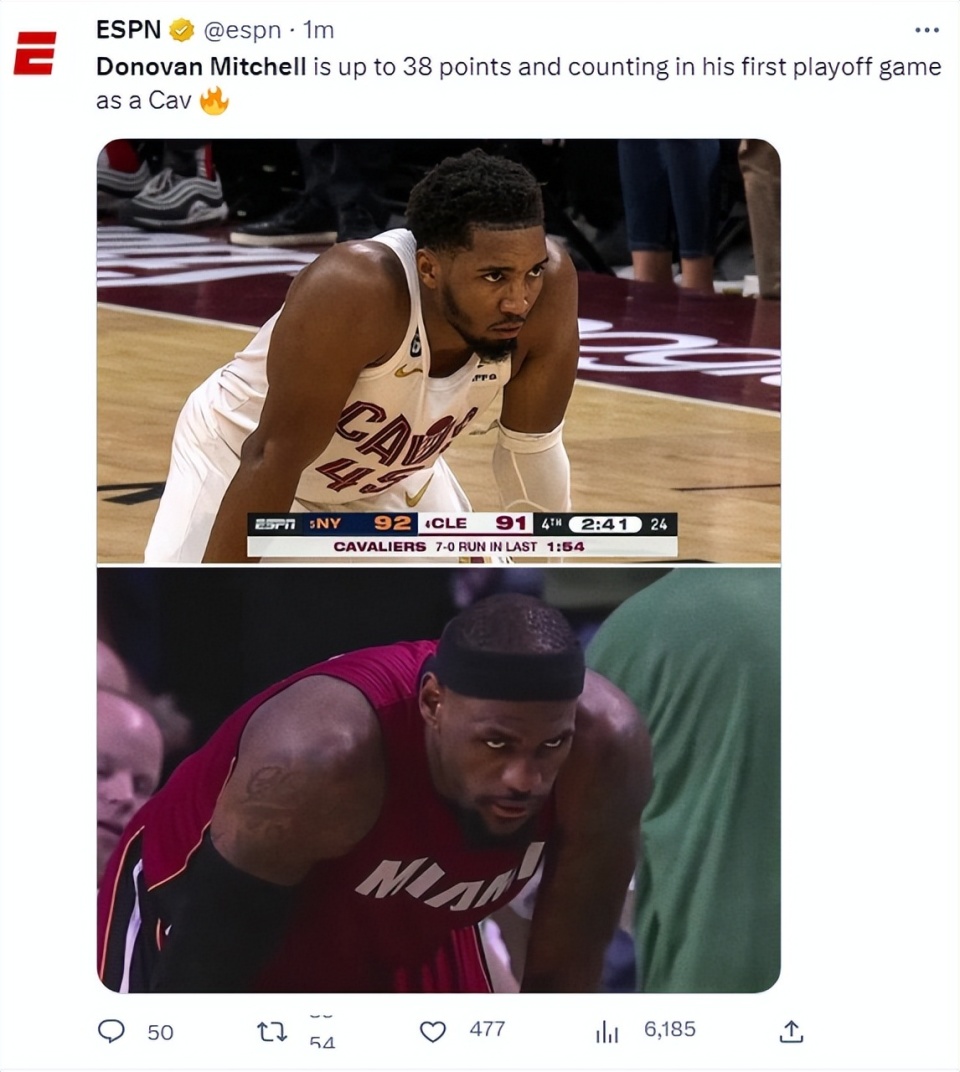The width and height of the screenshot is (960, 1072).
Task: Click the 1m timestamp
Action: (319, 30)
